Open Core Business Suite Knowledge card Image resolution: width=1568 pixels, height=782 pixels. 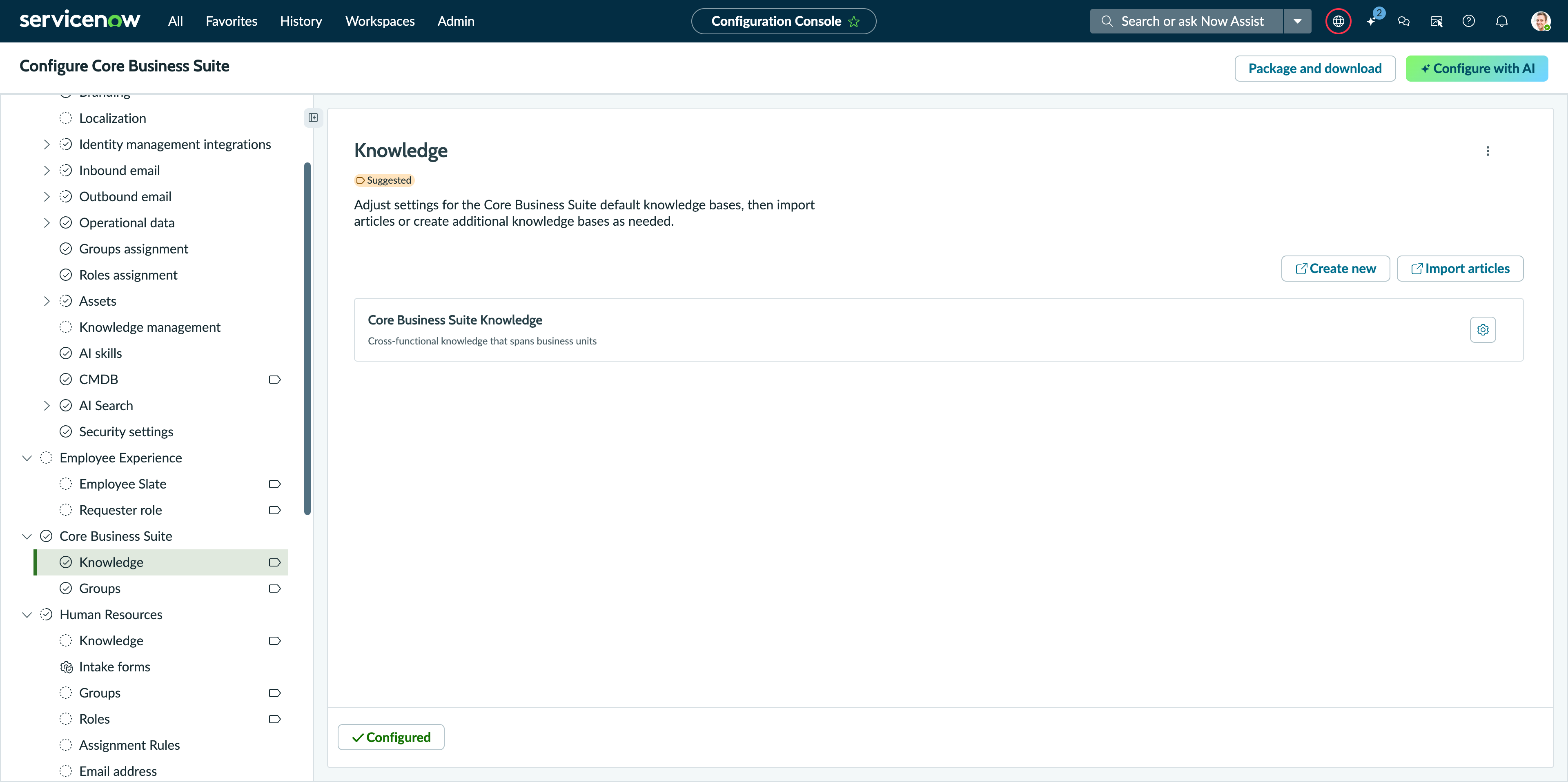pyautogui.click(x=938, y=330)
